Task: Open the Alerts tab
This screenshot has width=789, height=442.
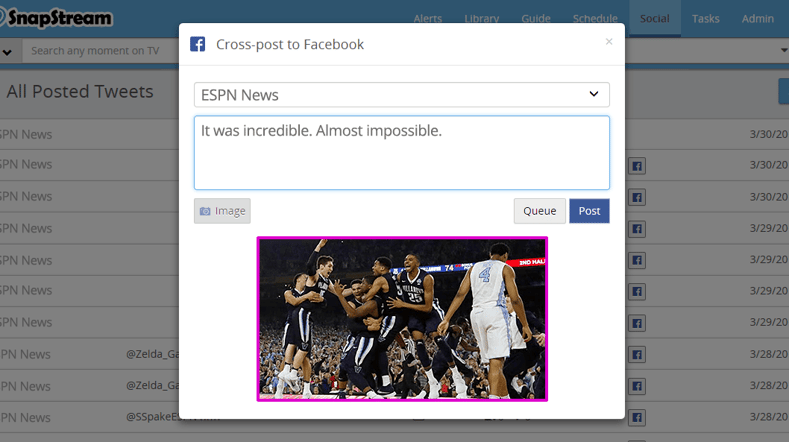Action: (x=428, y=18)
